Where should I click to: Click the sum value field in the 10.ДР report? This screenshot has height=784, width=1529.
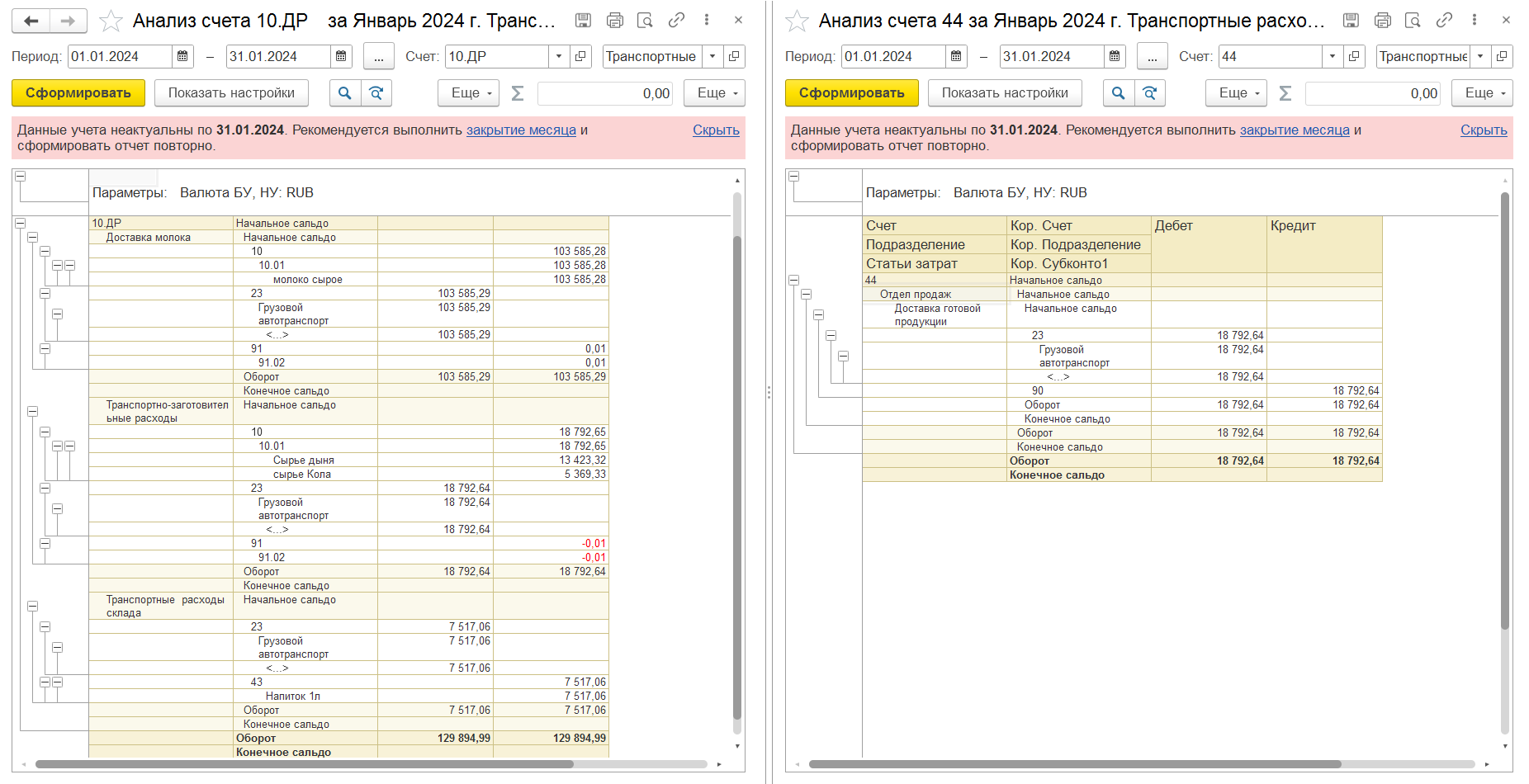[605, 93]
